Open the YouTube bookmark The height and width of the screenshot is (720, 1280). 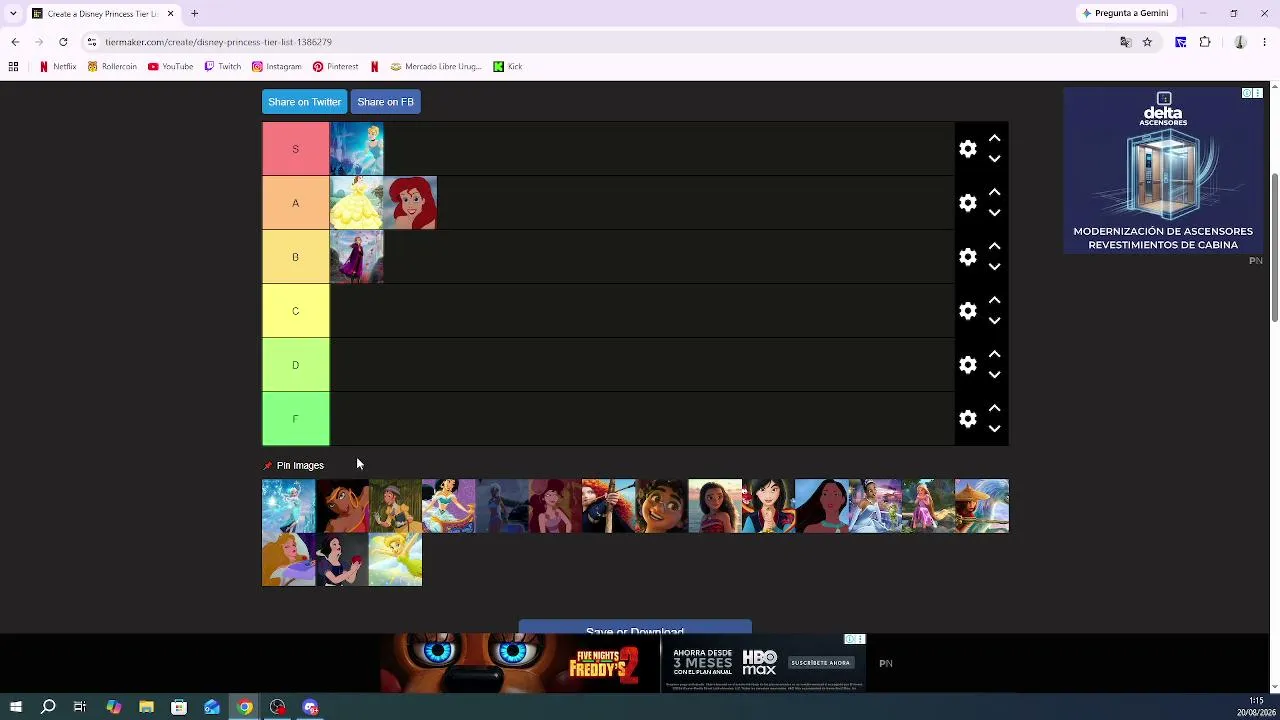click(x=170, y=67)
